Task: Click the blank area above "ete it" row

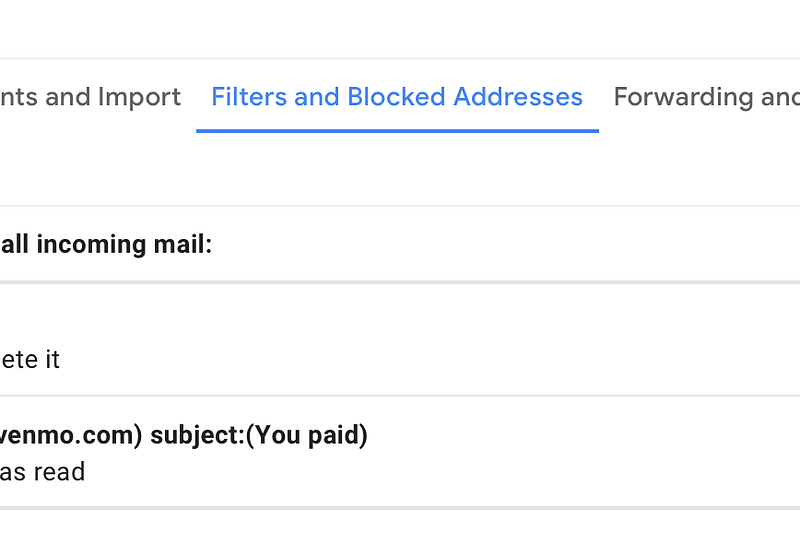Action: 400,314
